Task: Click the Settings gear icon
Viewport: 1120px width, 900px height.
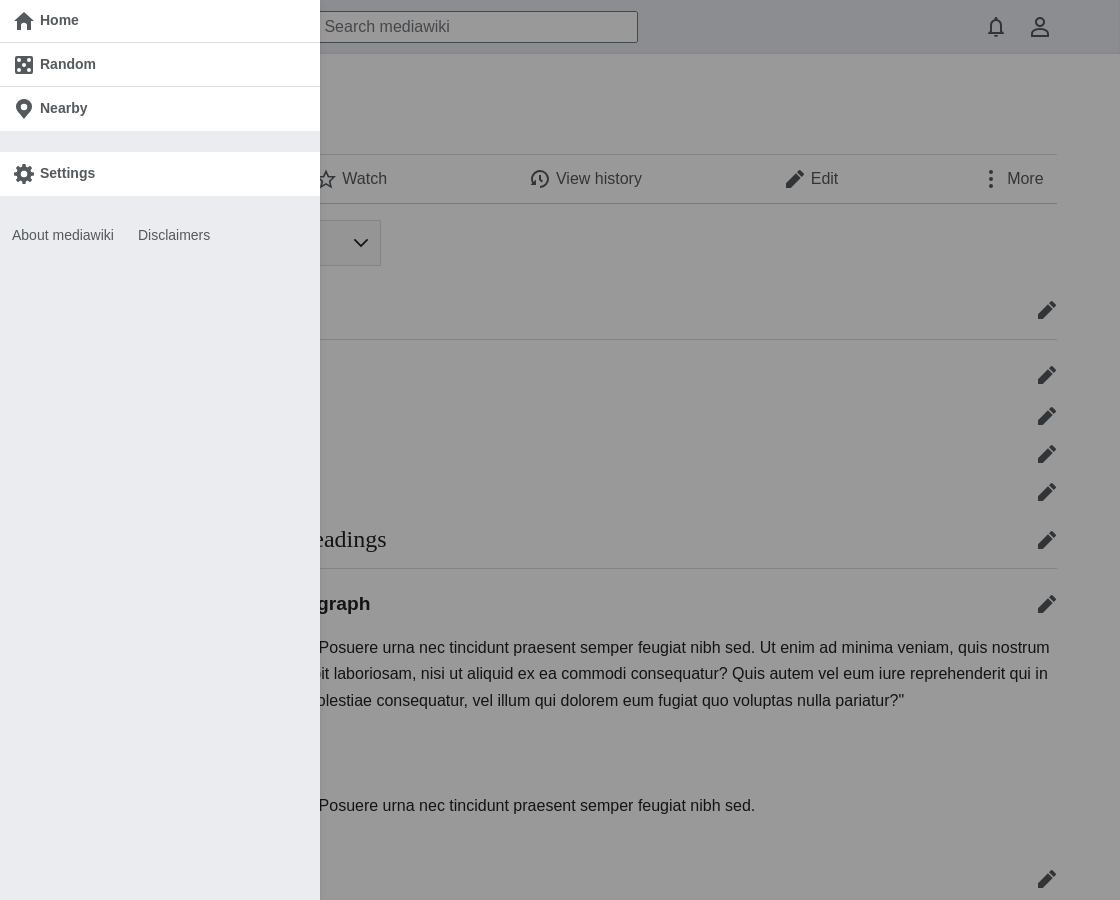Action: point(24,174)
